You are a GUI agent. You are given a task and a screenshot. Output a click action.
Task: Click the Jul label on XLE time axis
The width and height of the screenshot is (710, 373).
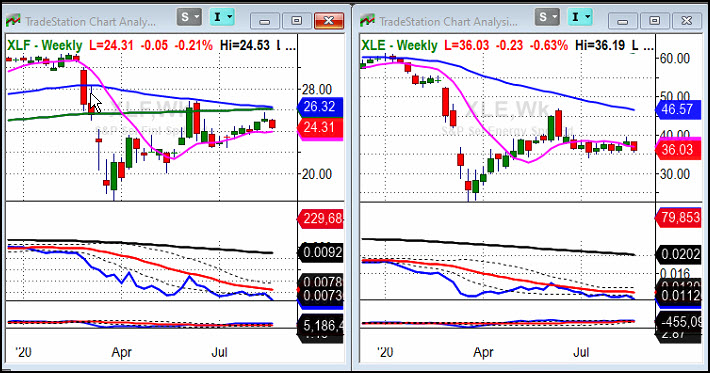coord(581,352)
